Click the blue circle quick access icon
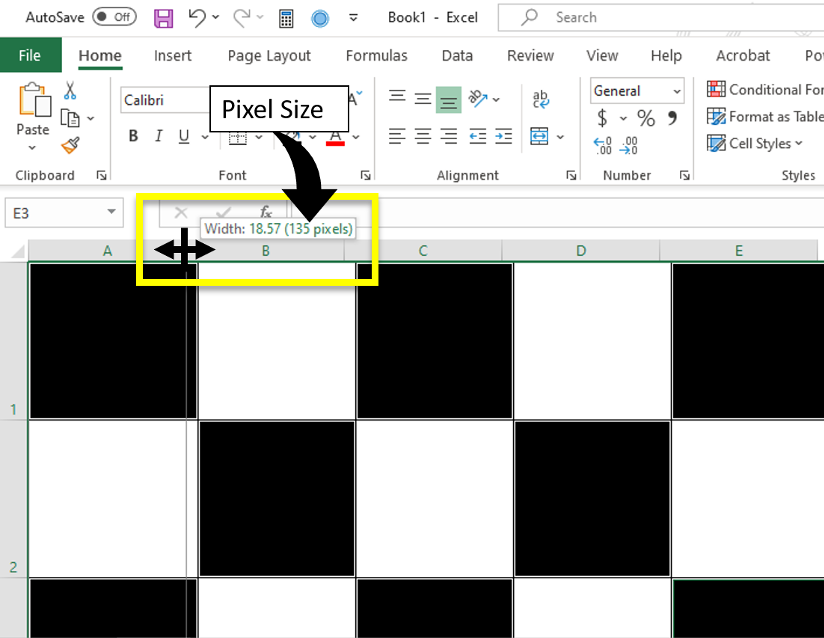The image size is (824, 638). coord(320,18)
